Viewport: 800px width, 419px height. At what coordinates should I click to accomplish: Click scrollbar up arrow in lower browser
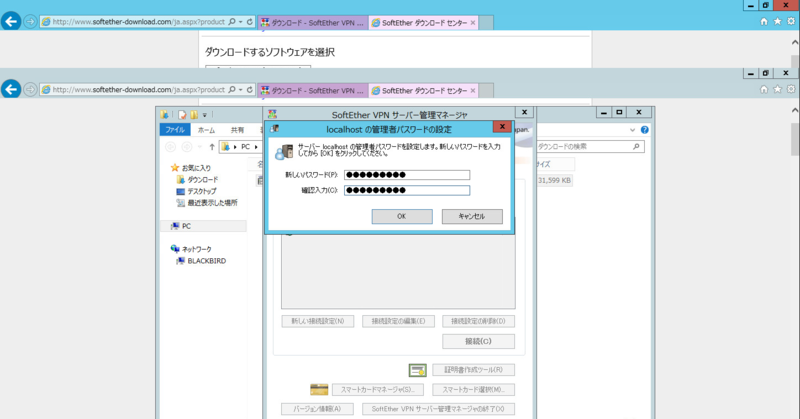pyautogui.click(x=795, y=110)
